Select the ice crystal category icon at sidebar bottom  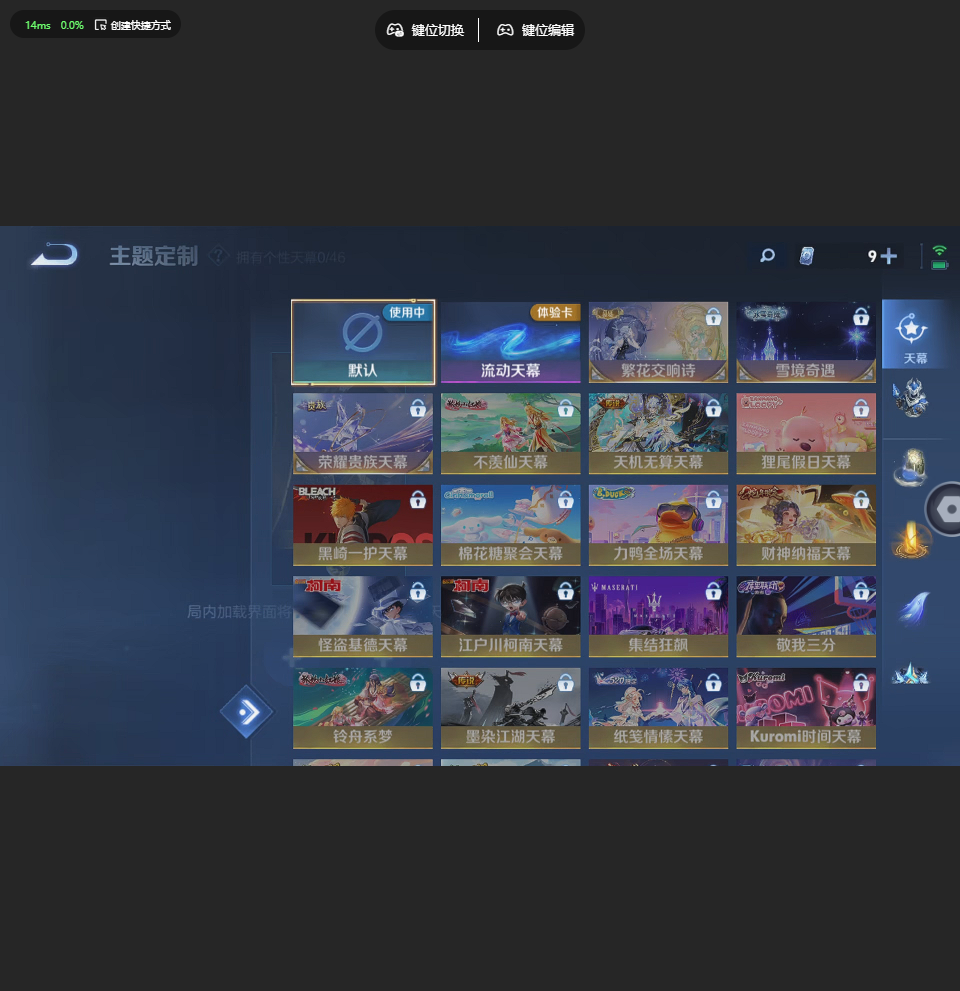pyautogui.click(x=911, y=672)
